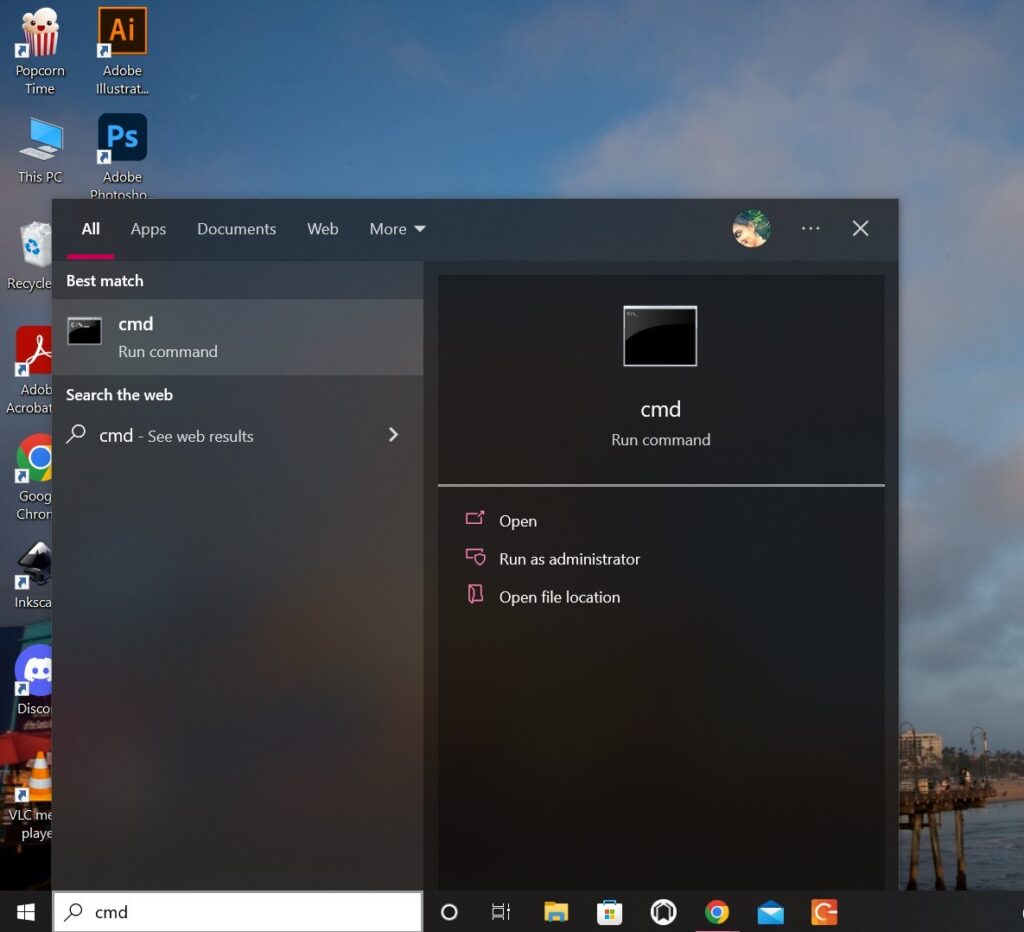
Task: Launch Microsoft Store from the taskbar
Action: pyautogui.click(x=609, y=912)
